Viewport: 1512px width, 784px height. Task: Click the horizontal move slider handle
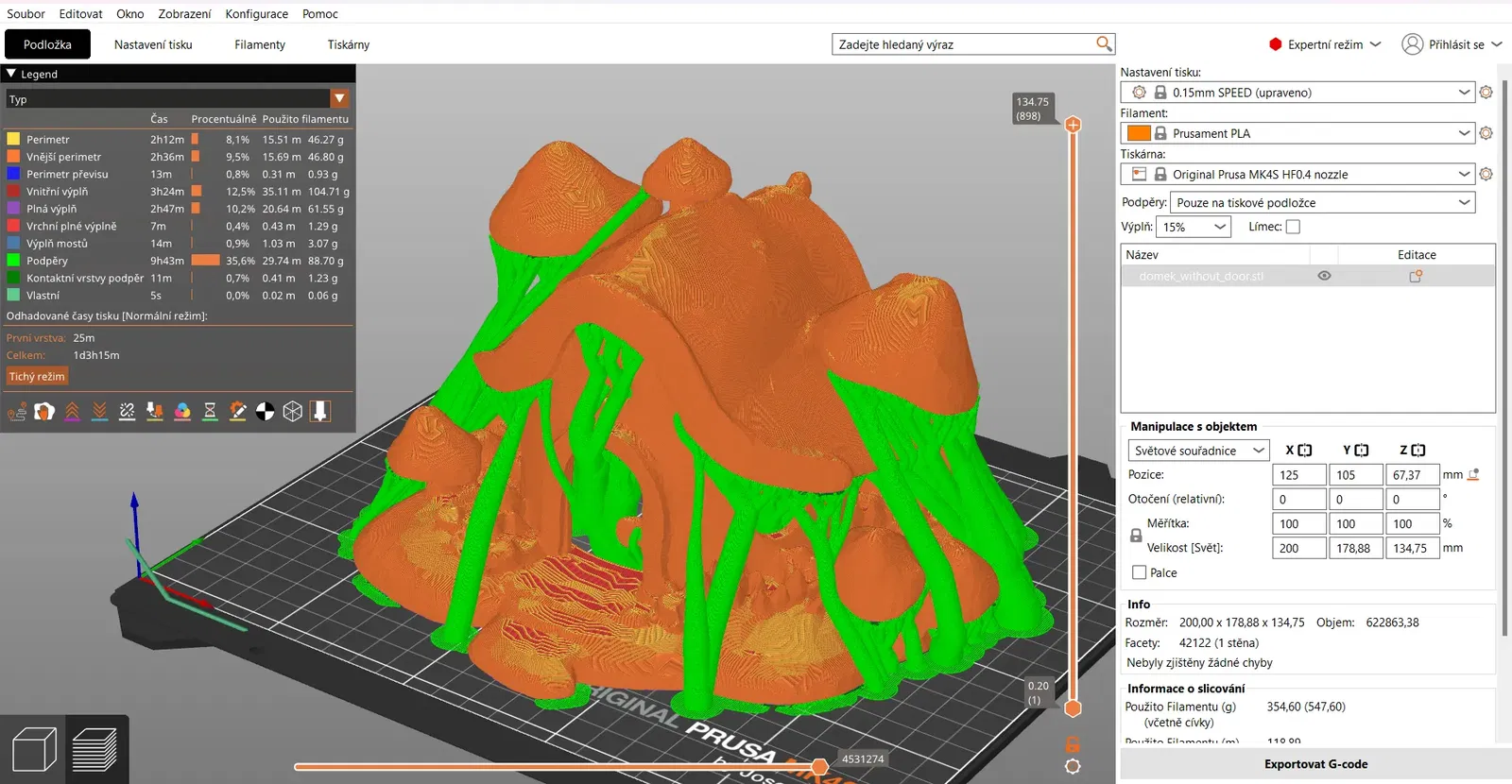pyautogui.click(x=820, y=766)
